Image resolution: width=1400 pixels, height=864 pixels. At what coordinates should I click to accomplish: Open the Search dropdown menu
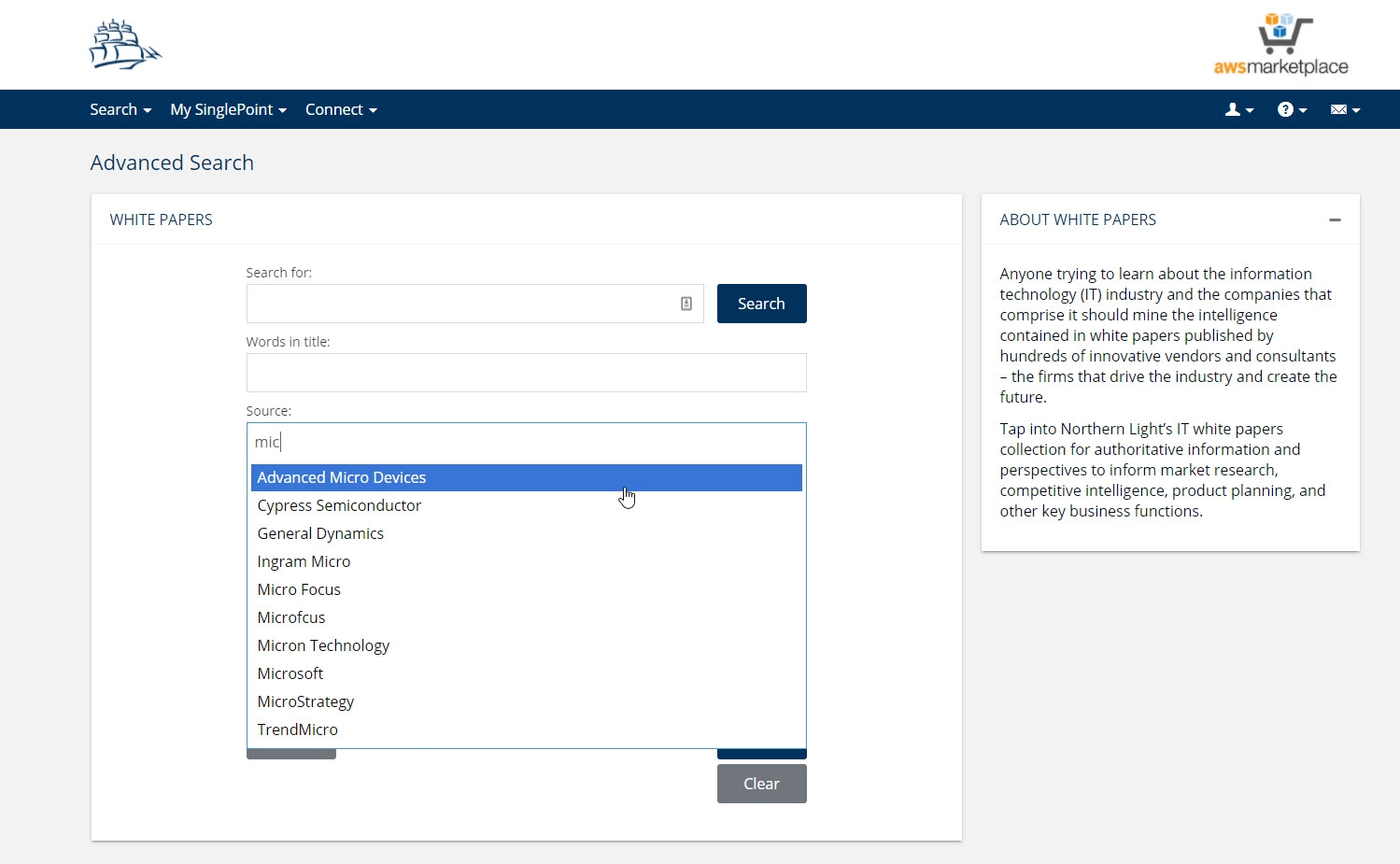[120, 109]
